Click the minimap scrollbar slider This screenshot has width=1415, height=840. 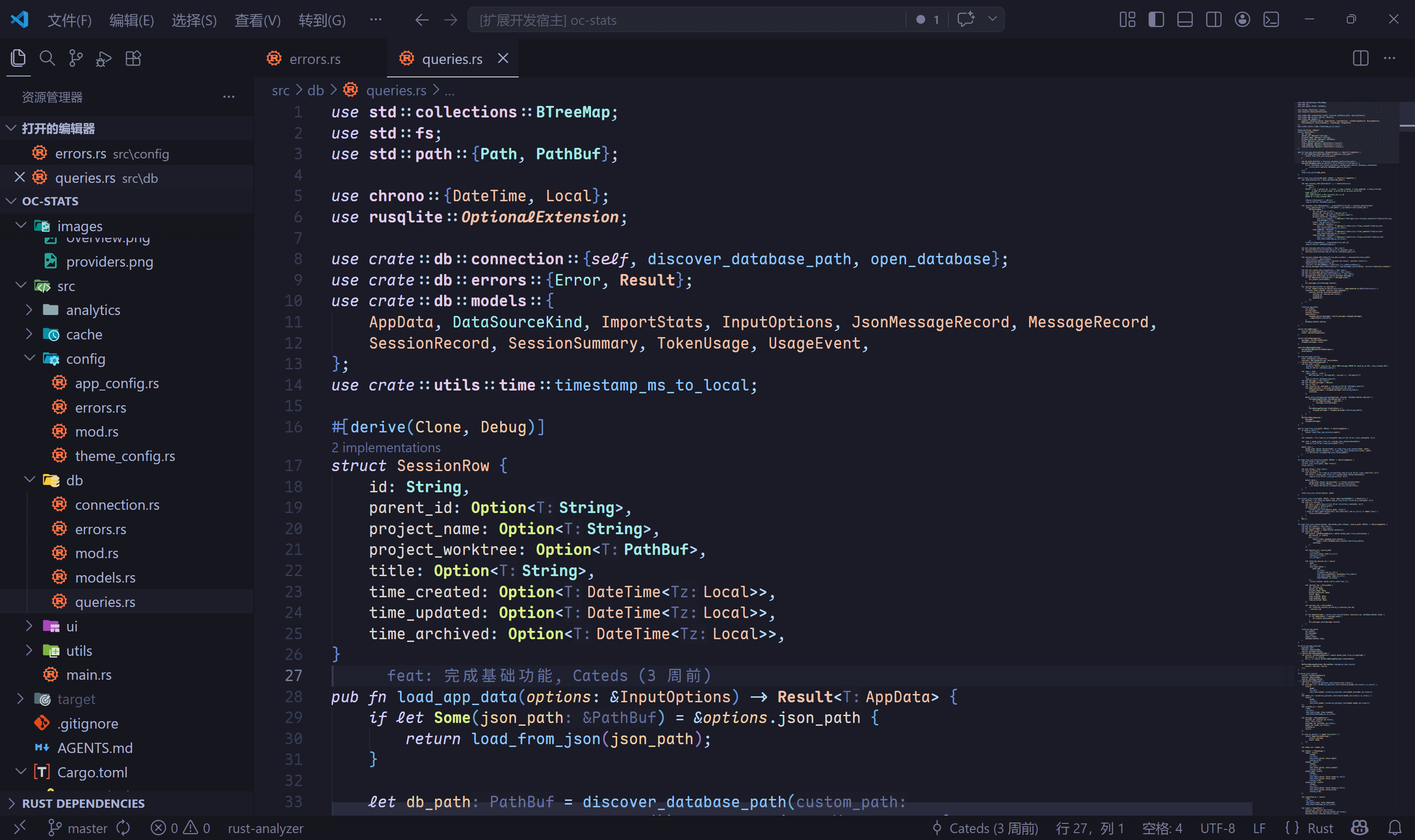(x=1407, y=116)
